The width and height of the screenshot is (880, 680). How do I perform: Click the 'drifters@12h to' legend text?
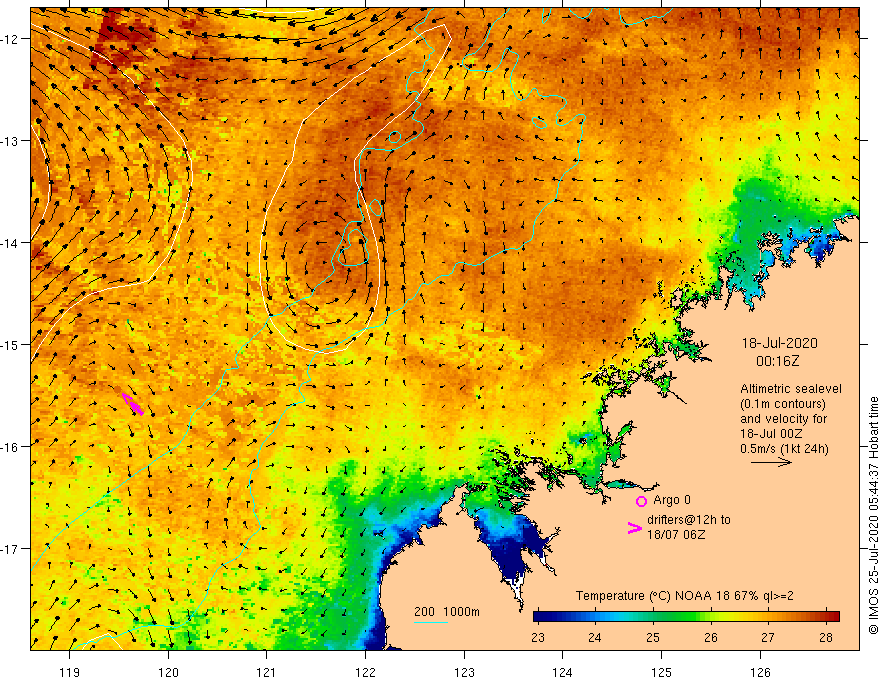pyautogui.click(x=689, y=520)
